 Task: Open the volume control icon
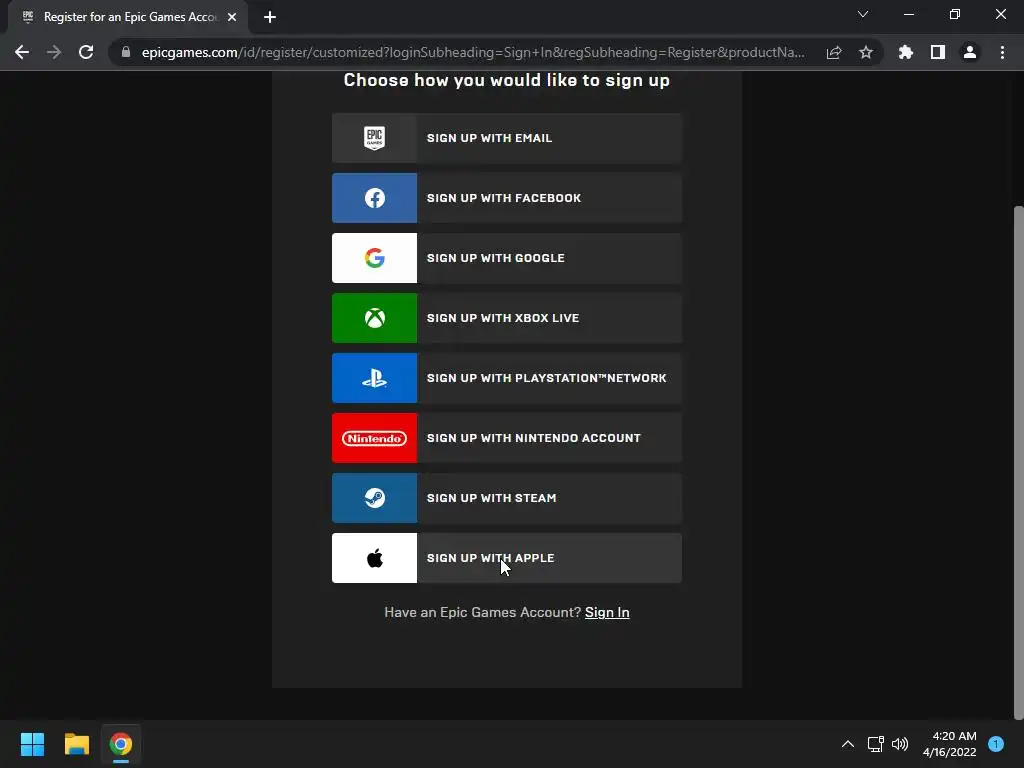click(900, 744)
